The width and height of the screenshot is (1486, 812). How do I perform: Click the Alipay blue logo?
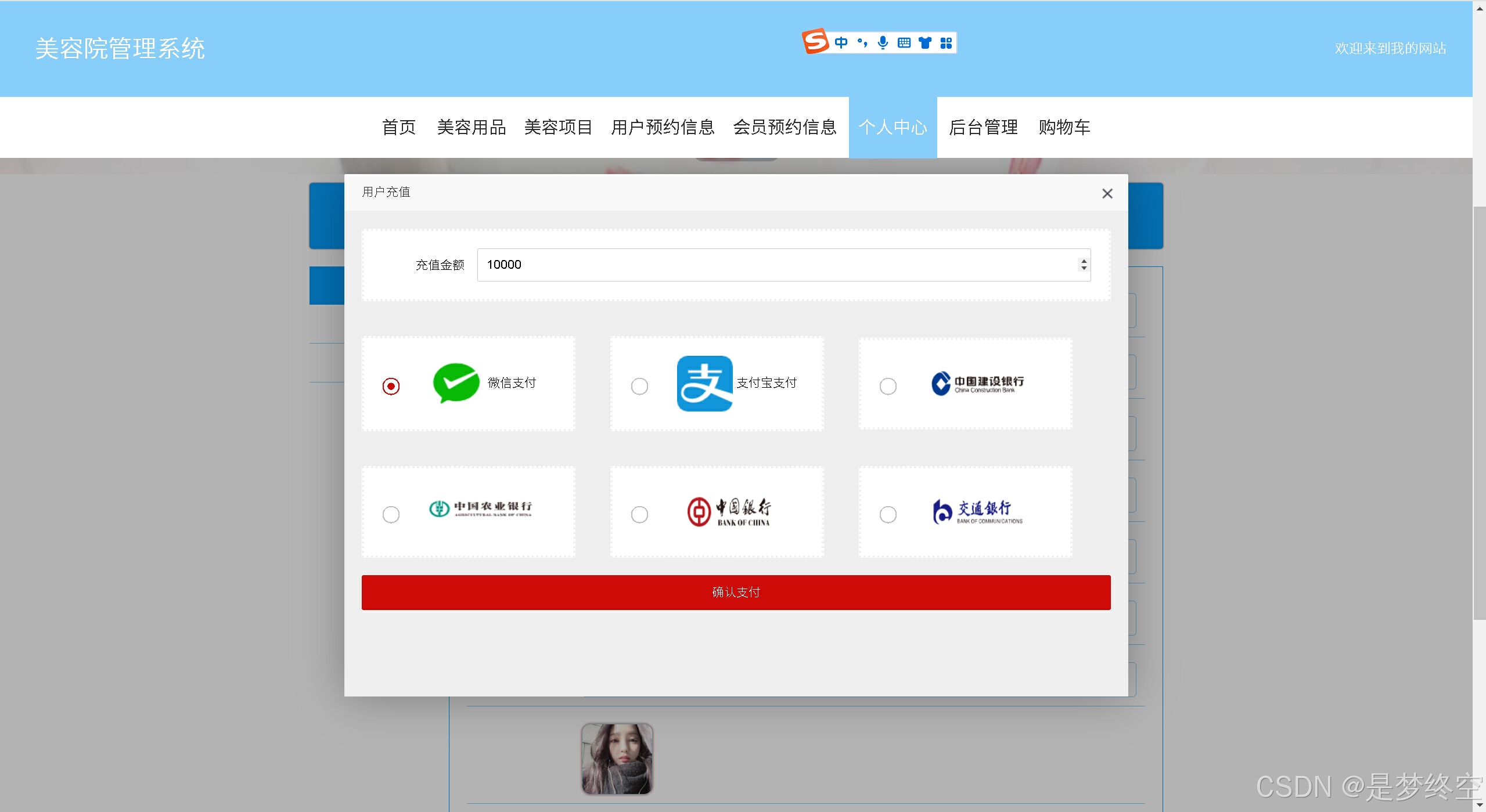click(704, 384)
